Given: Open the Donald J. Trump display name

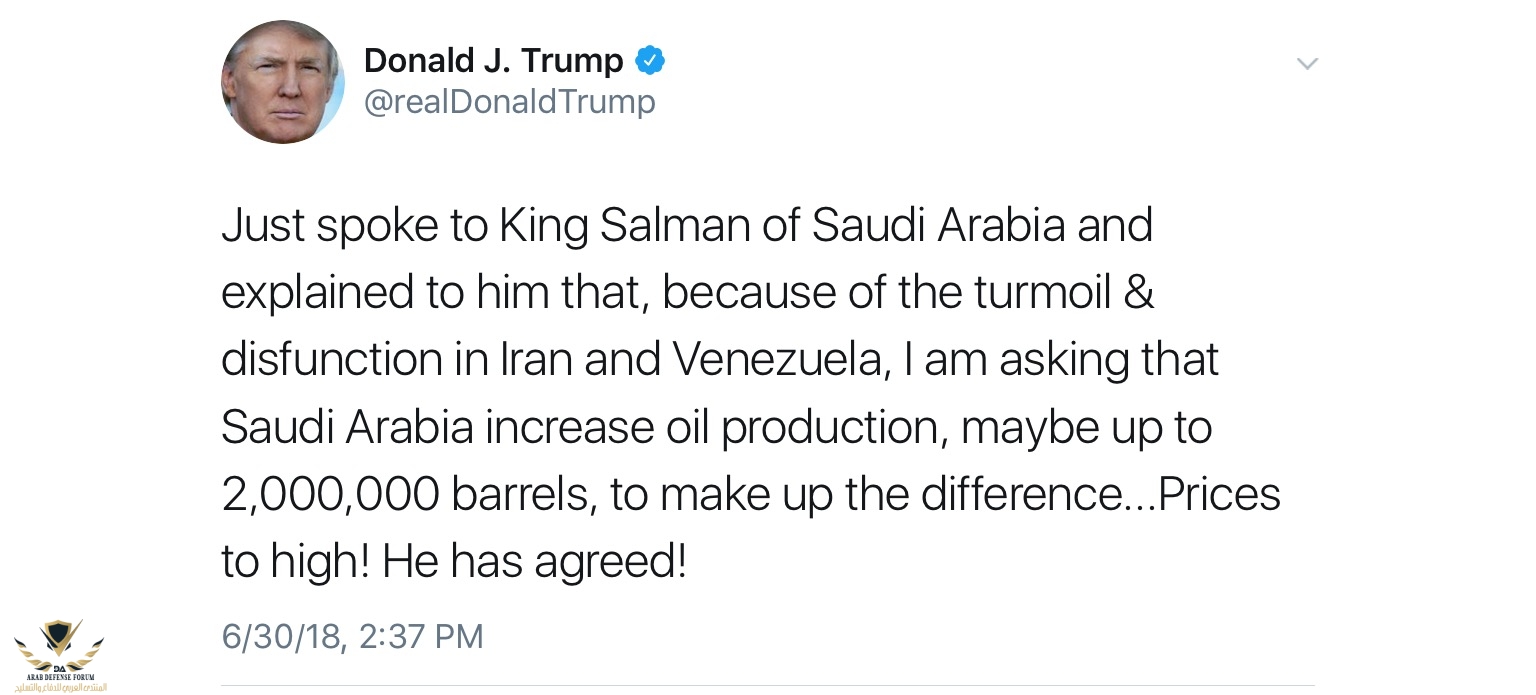Looking at the screenshot, I should [x=493, y=61].
